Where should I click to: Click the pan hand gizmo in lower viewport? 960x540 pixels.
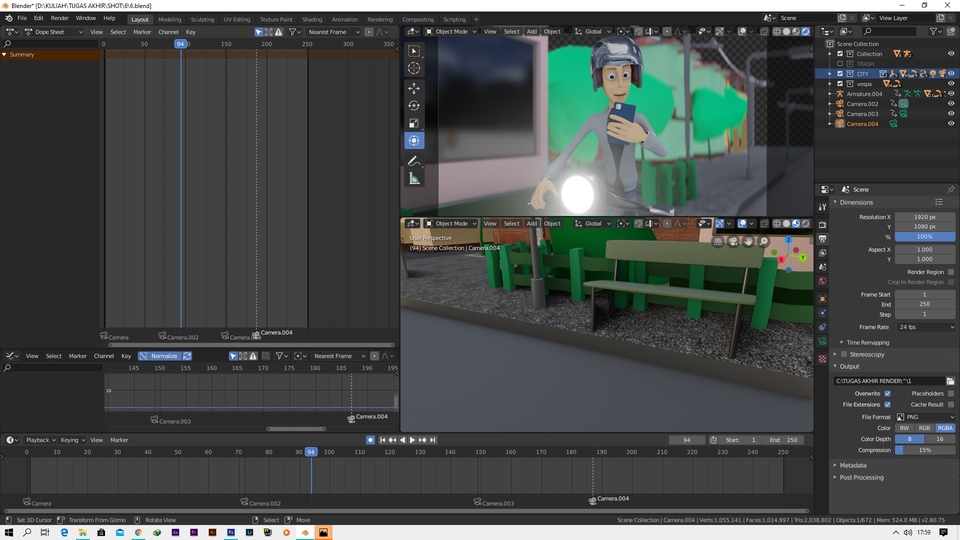(748, 241)
